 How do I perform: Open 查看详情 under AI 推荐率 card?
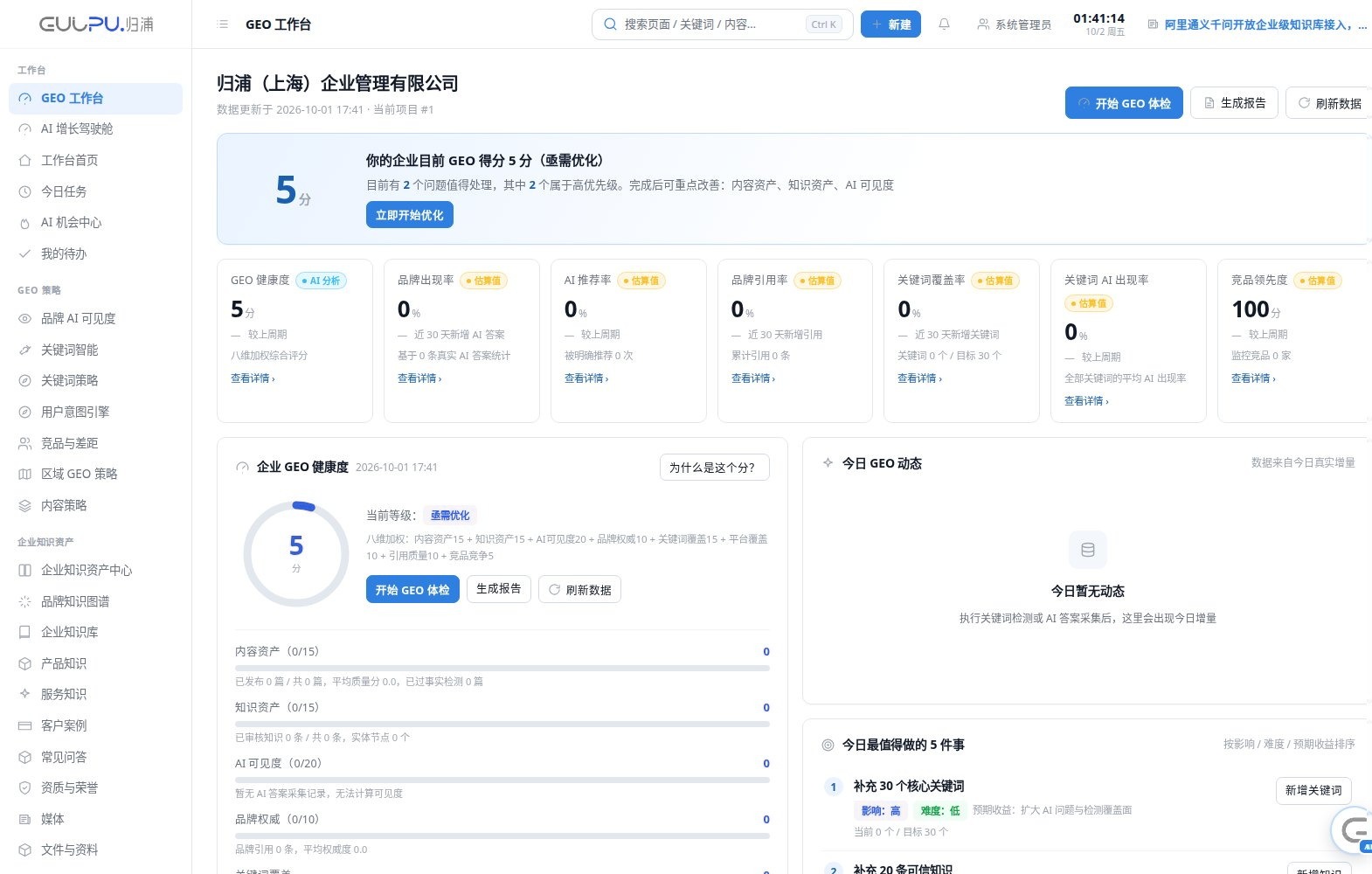[x=586, y=378]
